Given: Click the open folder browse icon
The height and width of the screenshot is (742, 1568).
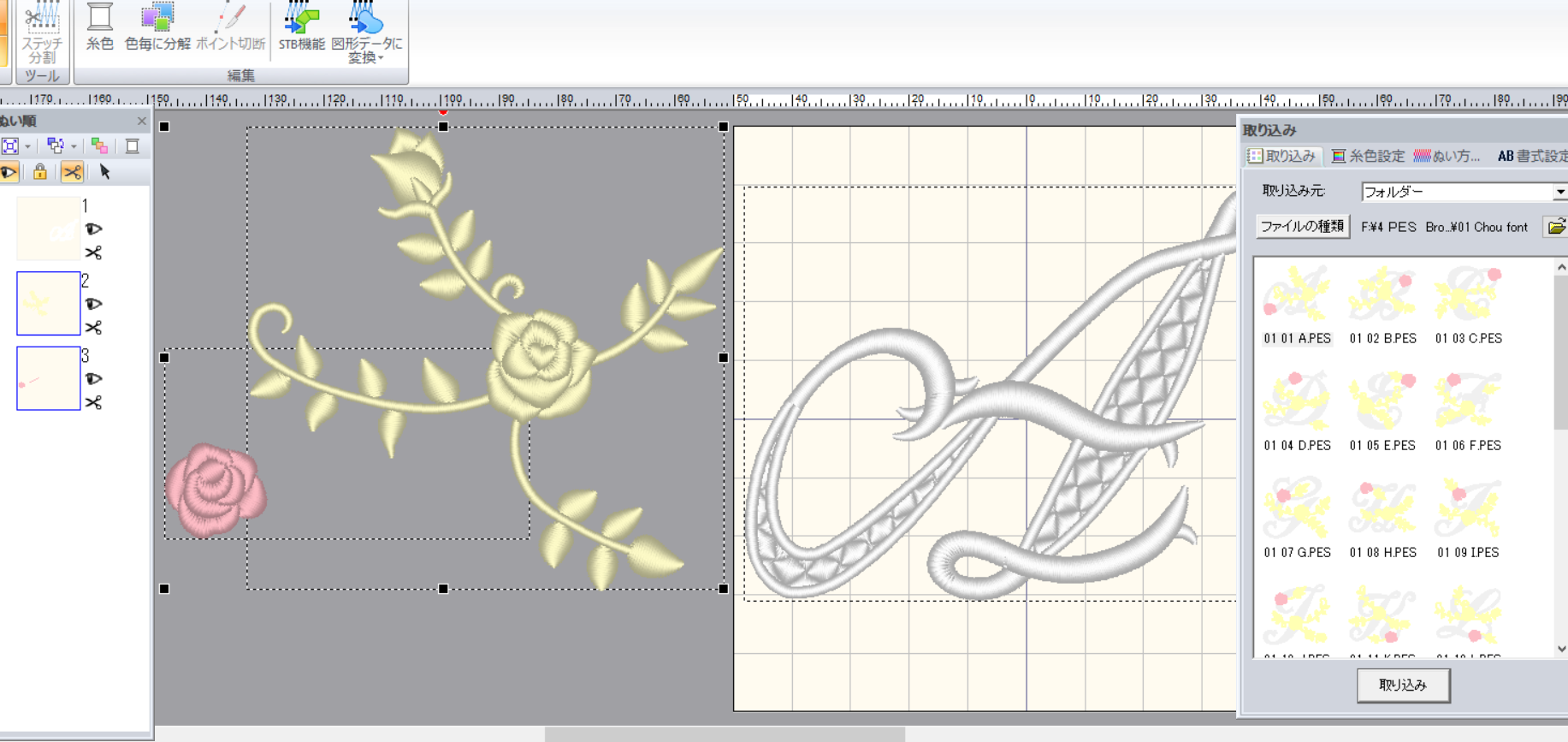Looking at the screenshot, I should [x=1556, y=226].
